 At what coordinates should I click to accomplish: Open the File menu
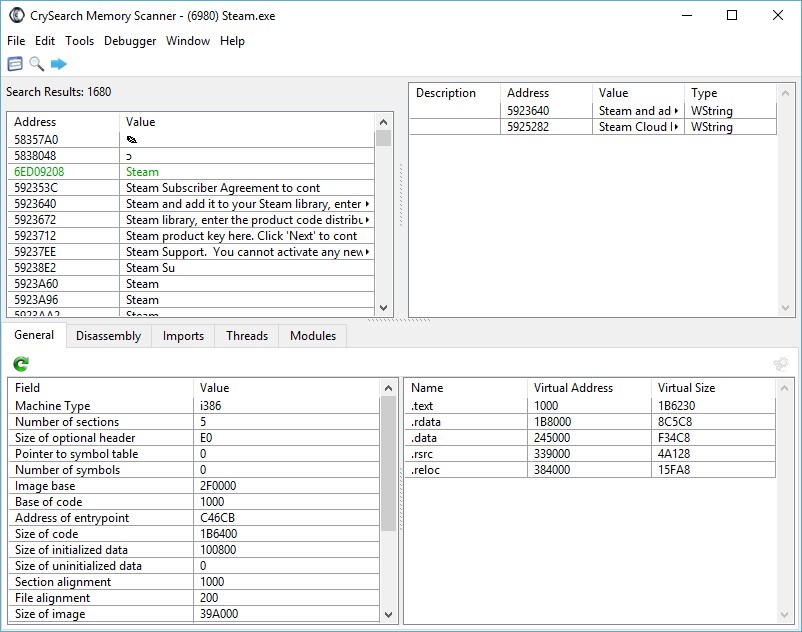tap(16, 41)
